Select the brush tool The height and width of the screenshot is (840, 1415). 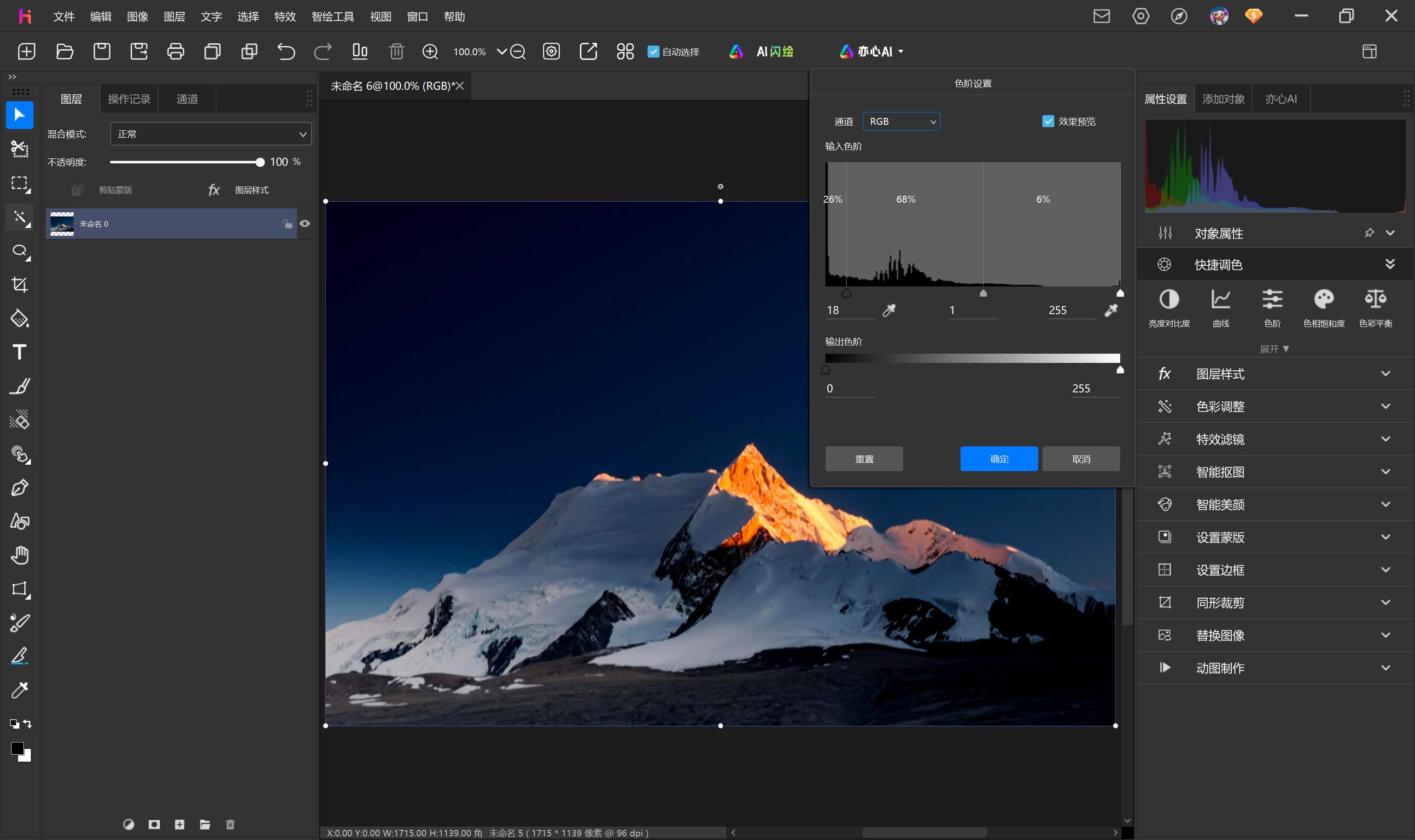point(20,386)
